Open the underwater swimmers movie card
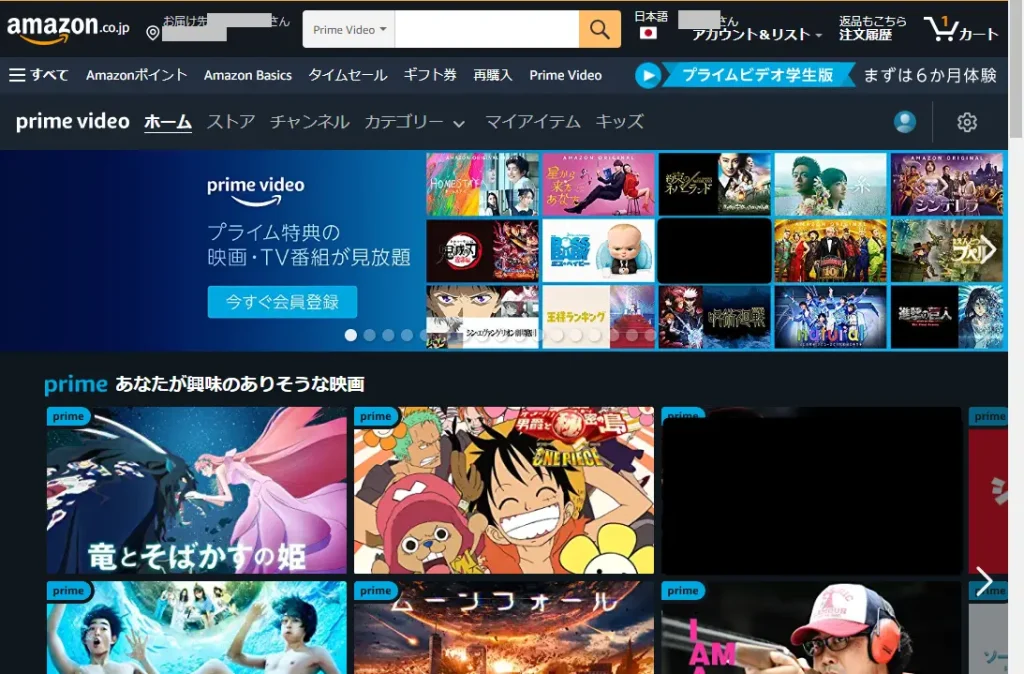 pyautogui.click(x=197, y=628)
